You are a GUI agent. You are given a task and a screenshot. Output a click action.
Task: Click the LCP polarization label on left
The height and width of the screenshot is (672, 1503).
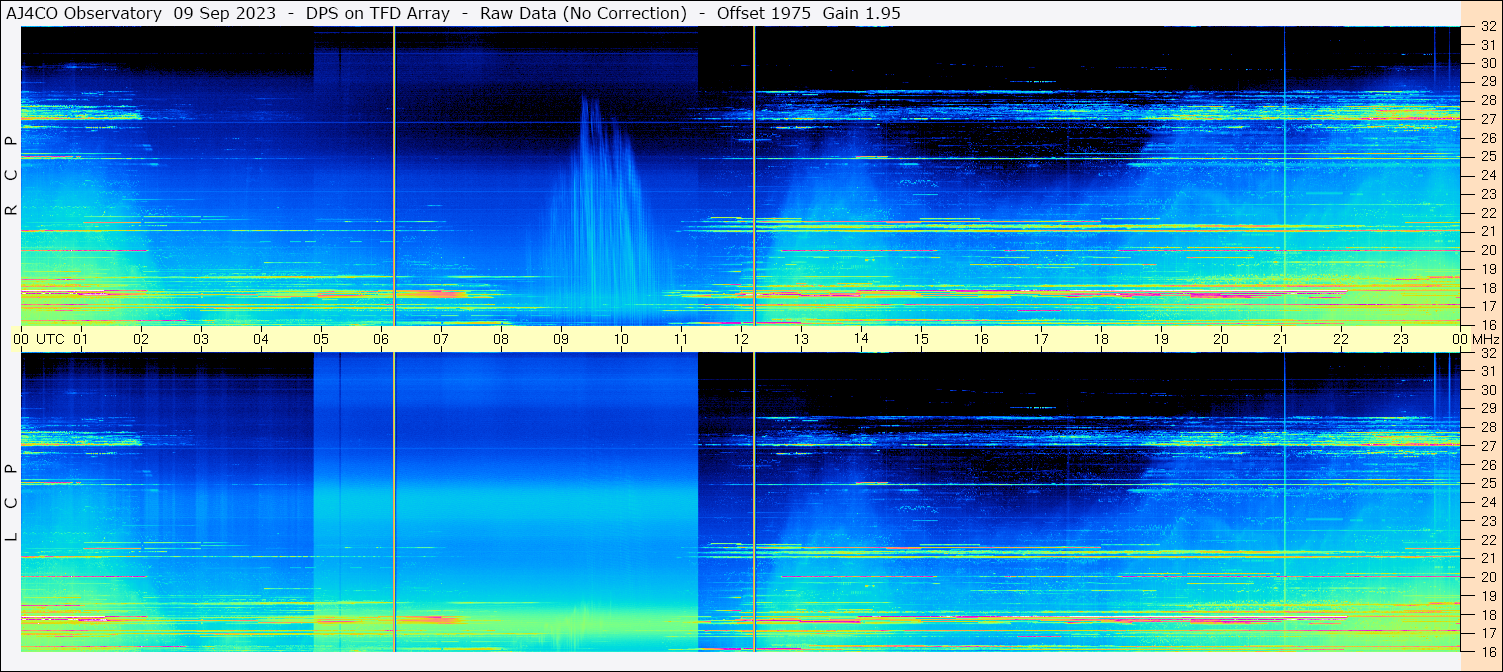[x=11, y=503]
